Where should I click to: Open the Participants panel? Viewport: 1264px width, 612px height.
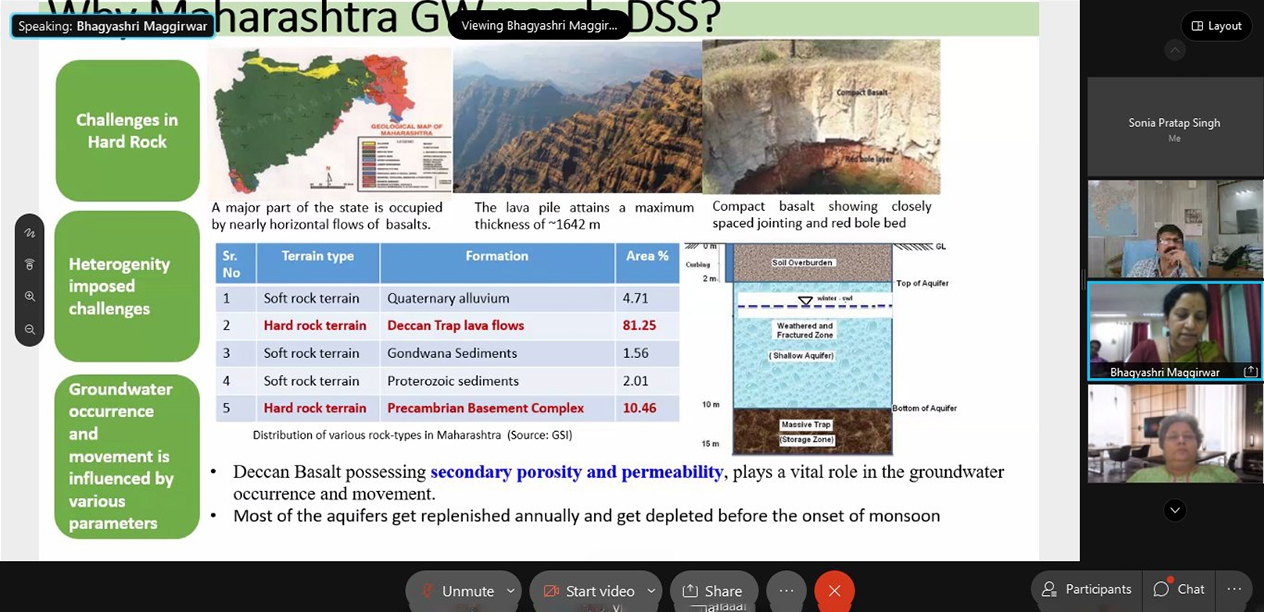pos(1087,589)
